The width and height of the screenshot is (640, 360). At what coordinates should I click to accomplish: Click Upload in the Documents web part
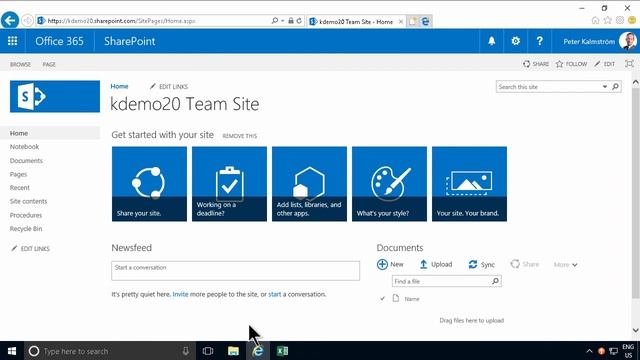coord(436,264)
